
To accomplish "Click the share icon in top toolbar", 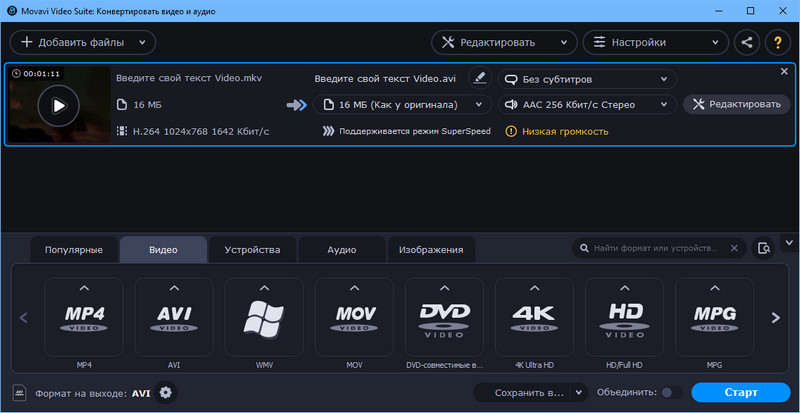I will [747, 42].
